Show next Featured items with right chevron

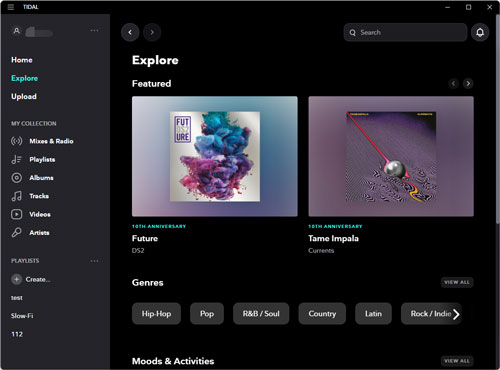(x=468, y=83)
